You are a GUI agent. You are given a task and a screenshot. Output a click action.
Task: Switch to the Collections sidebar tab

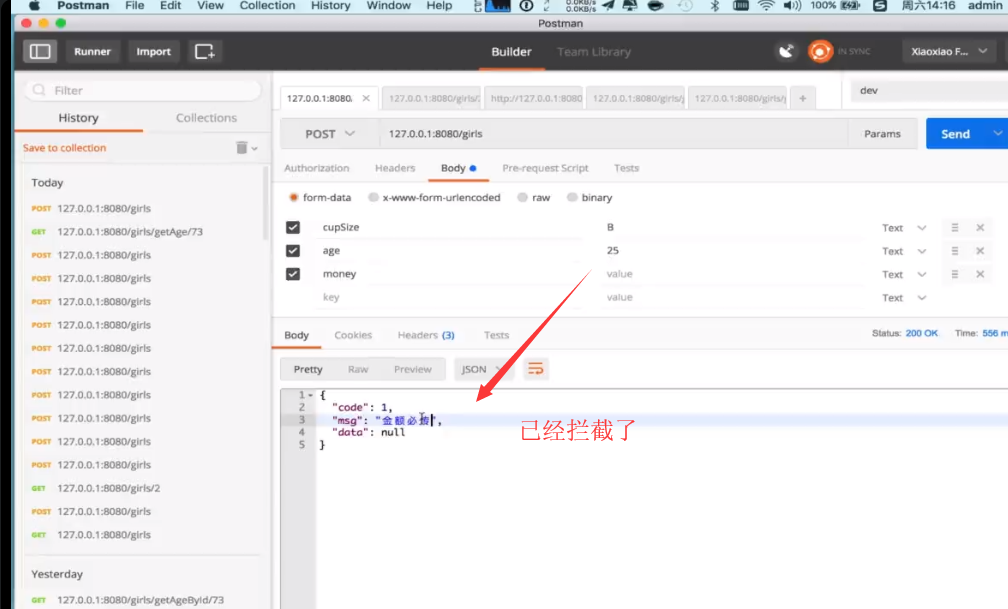point(206,118)
